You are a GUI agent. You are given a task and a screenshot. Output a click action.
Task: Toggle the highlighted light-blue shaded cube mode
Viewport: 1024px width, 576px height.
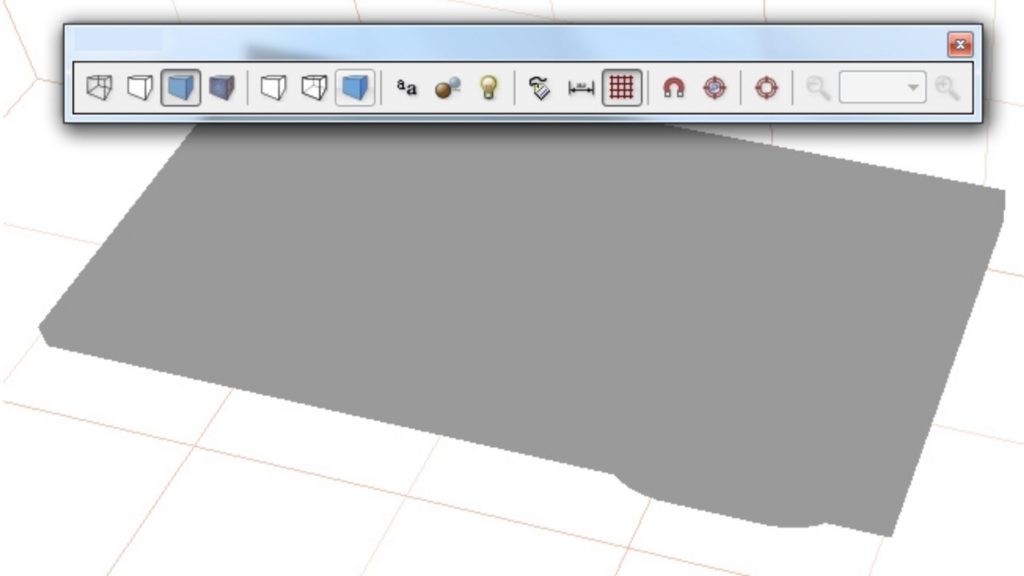[181, 88]
